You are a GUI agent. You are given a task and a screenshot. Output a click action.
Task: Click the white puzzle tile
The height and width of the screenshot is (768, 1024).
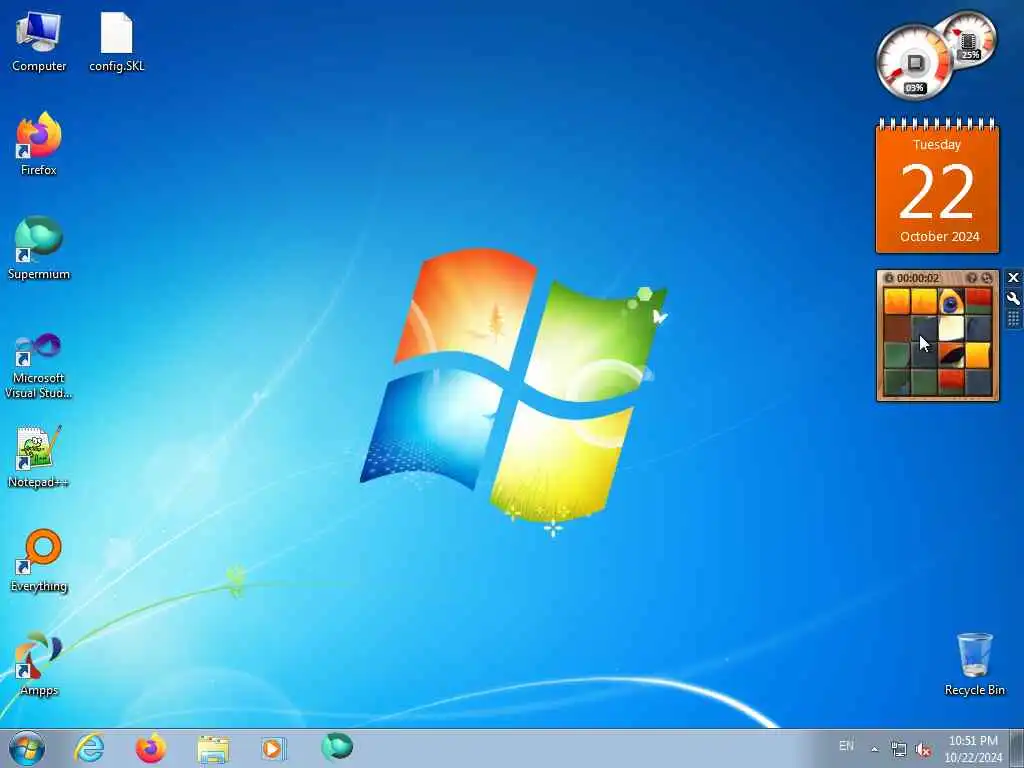pos(951,328)
